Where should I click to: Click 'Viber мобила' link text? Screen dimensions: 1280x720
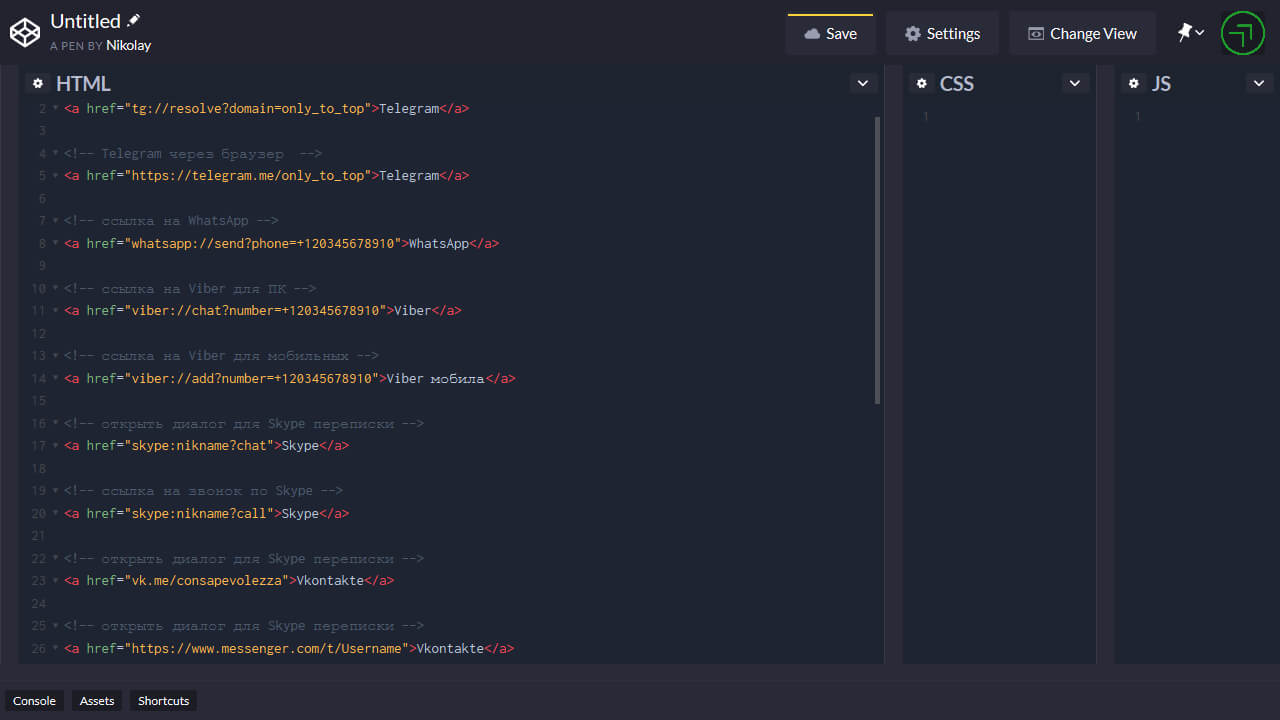pos(435,378)
